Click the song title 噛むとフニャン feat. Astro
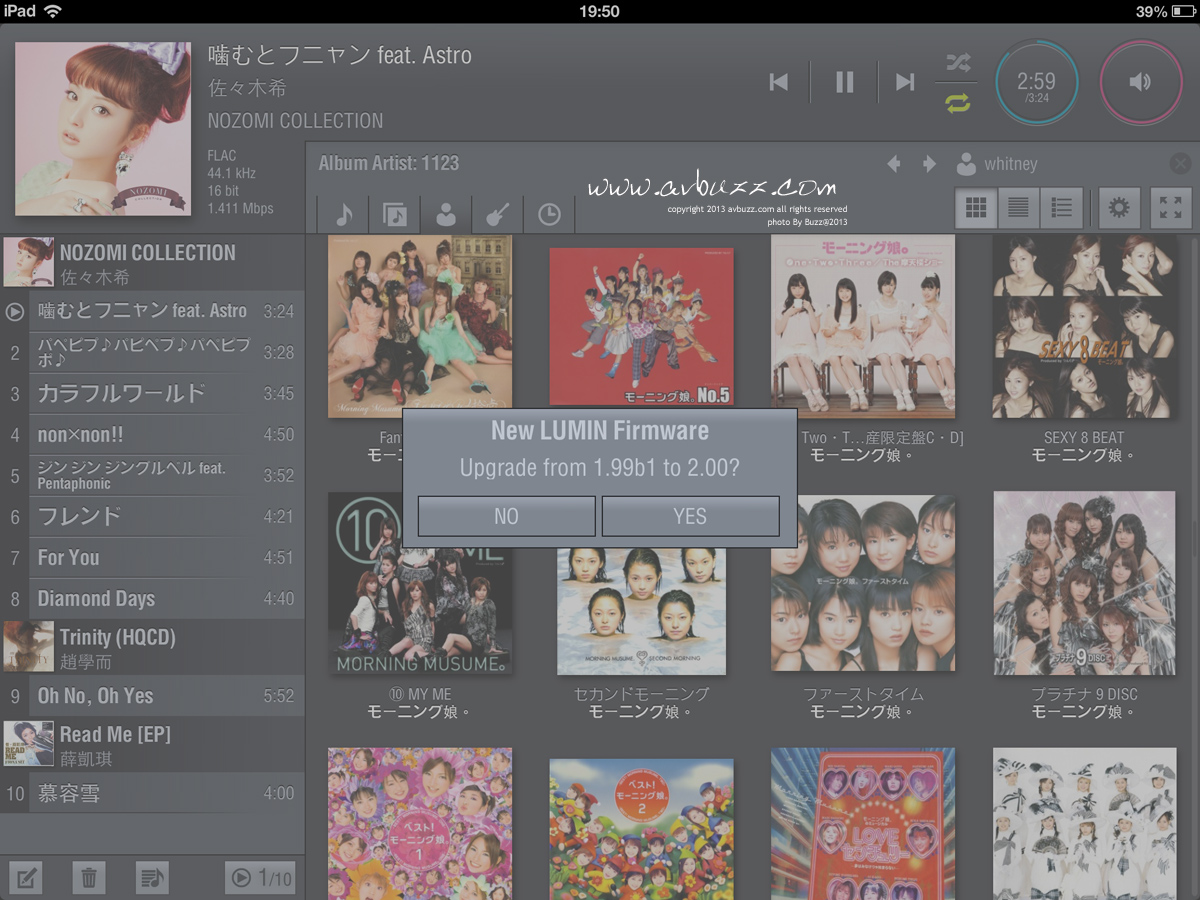 [x=340, y=55]
